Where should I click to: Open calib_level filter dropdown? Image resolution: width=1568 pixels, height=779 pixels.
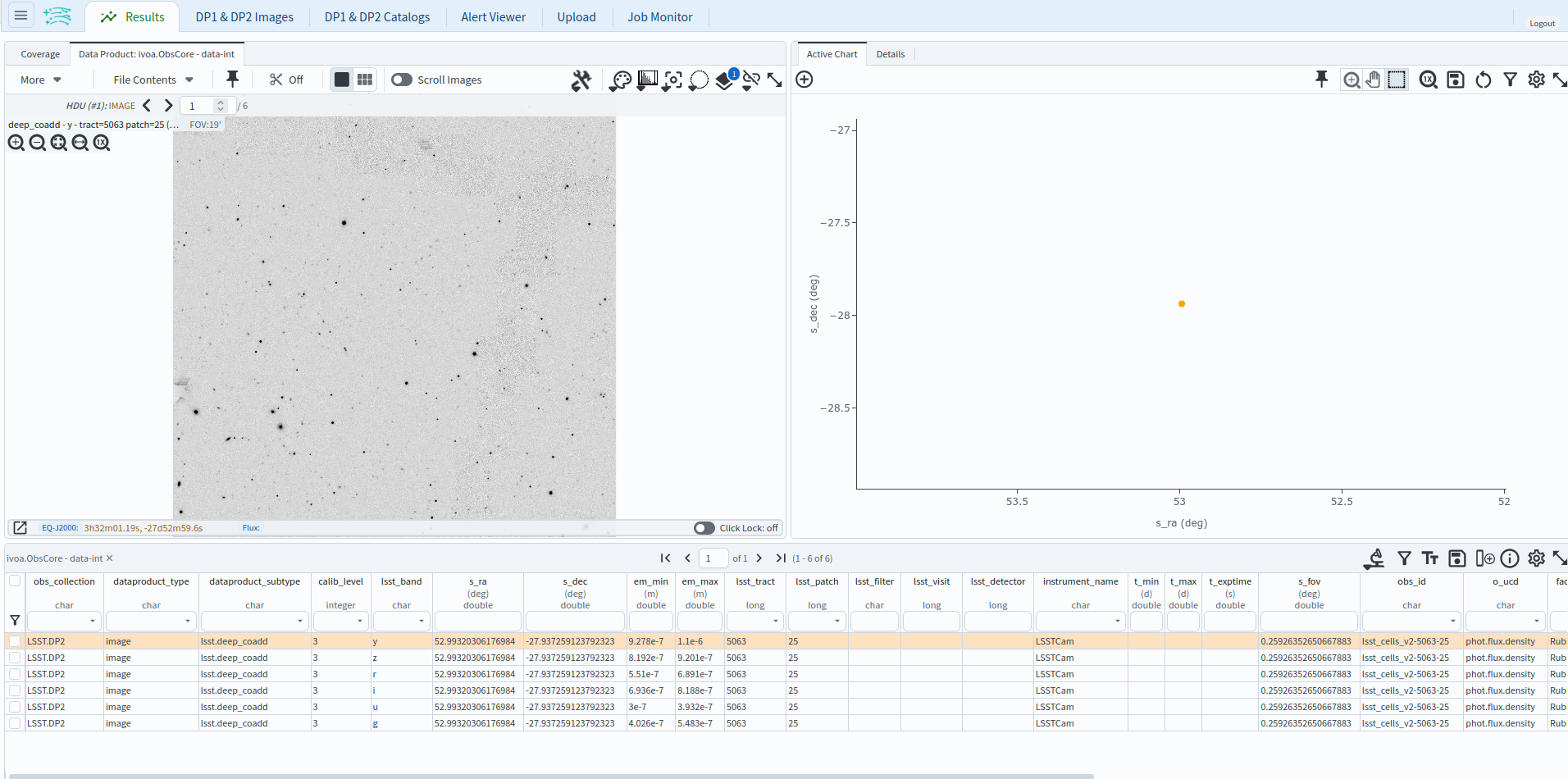click(360, 621)
